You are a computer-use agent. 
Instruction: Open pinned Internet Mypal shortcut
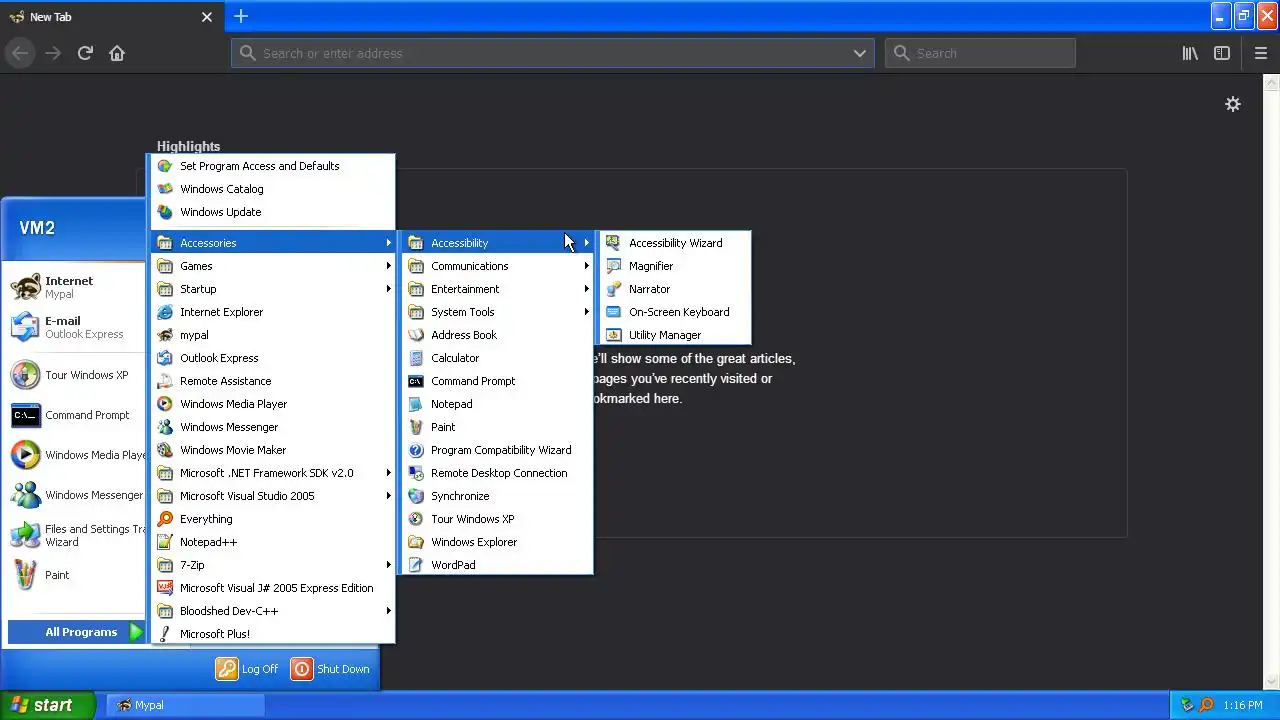77,287
